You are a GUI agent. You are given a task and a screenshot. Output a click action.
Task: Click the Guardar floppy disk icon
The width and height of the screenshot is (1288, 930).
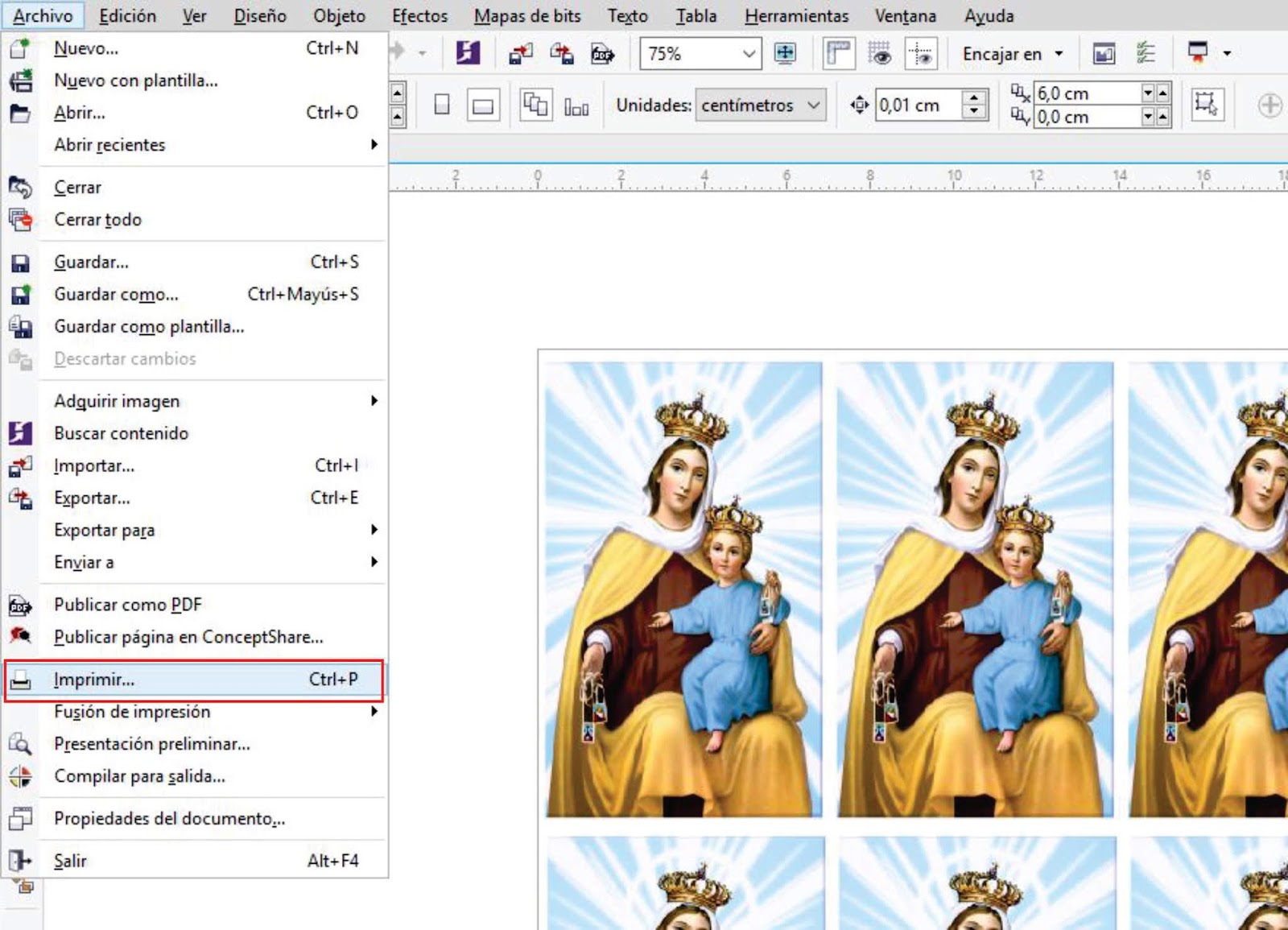pos(20,262)
